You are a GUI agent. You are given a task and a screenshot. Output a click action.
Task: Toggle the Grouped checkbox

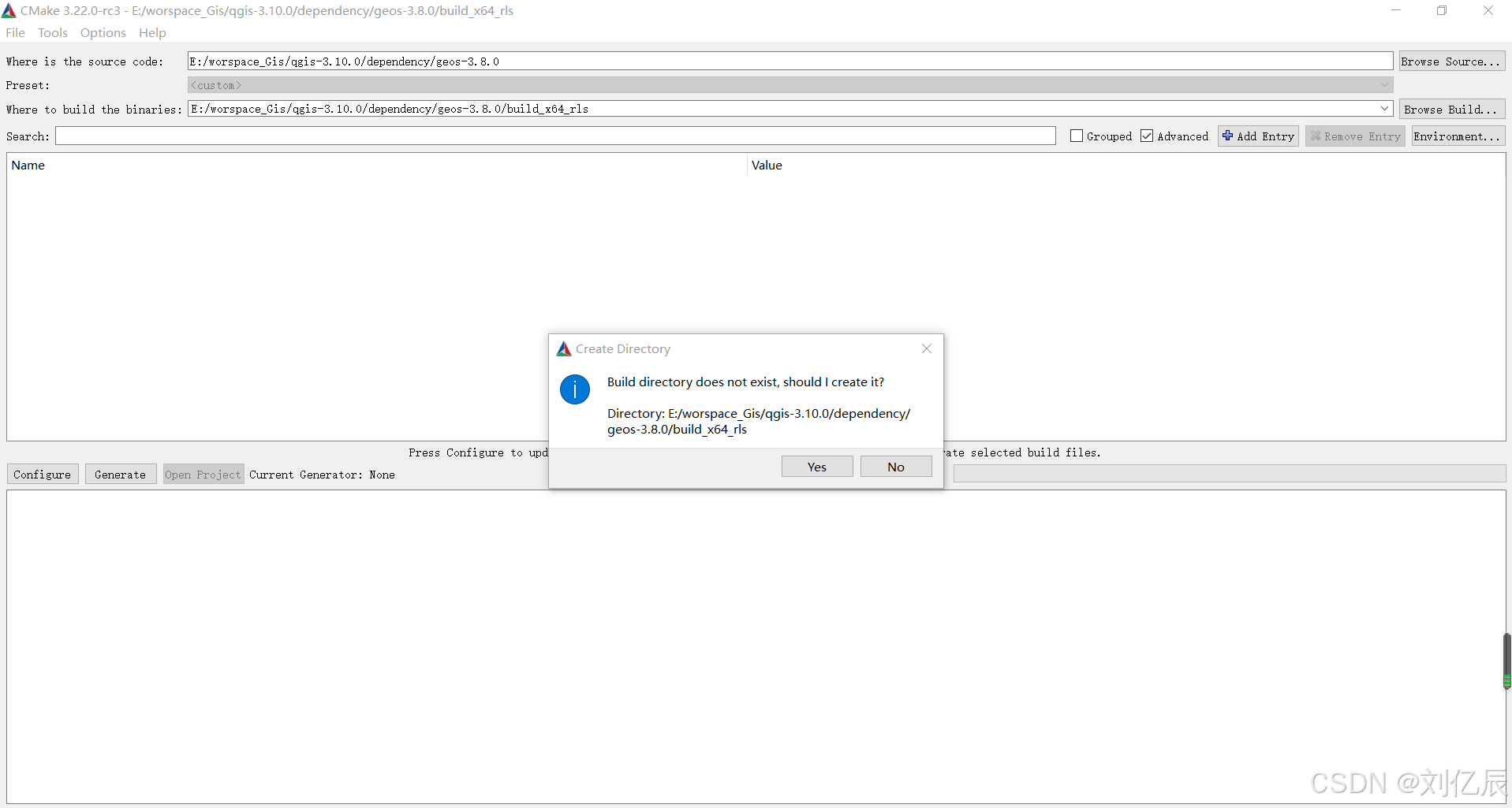click(x=1077, y=136)
